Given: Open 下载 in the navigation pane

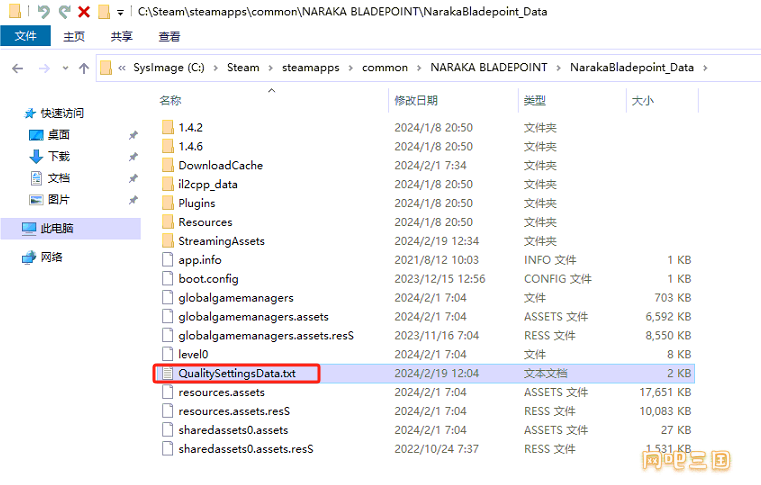Looking at the screenshot, I should 58,156.
